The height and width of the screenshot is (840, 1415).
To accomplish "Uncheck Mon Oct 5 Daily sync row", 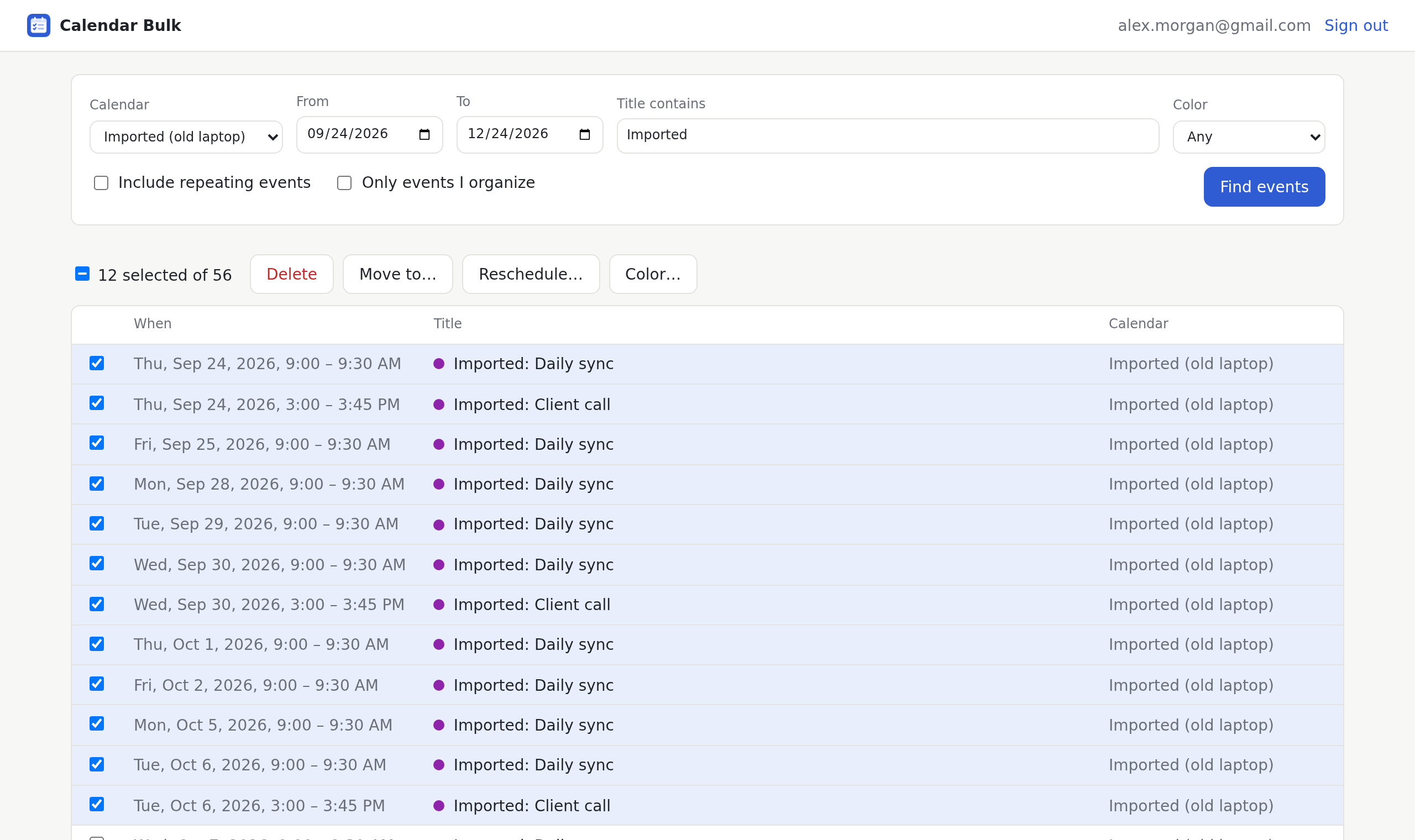I will point(97,724).
